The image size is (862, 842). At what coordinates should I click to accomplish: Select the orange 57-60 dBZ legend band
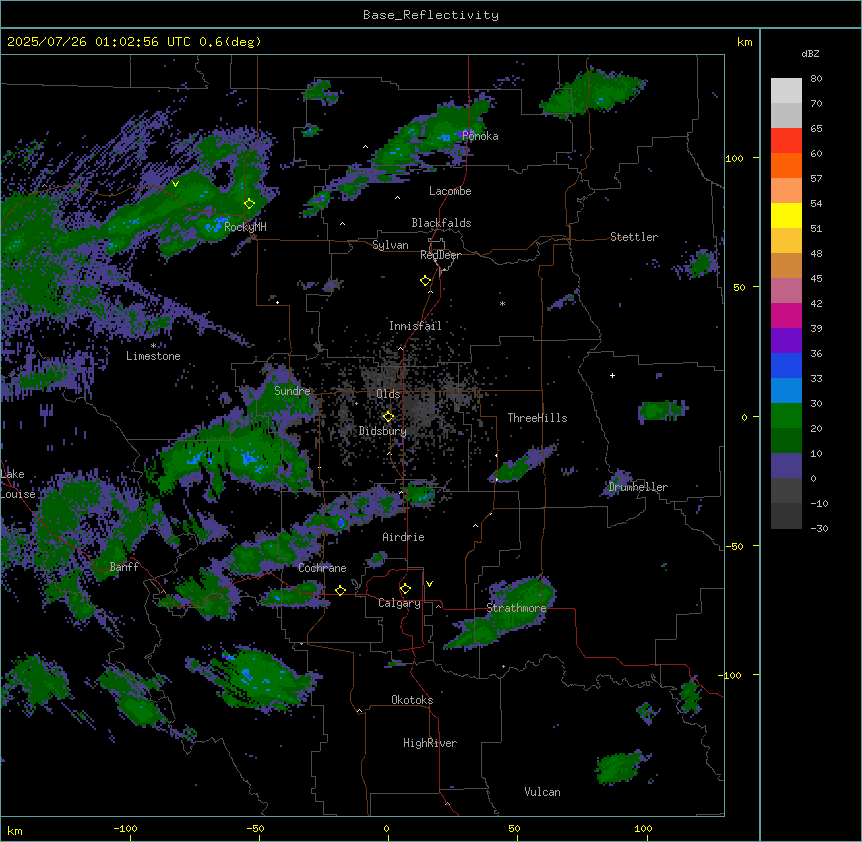click(x=786, y=165)
